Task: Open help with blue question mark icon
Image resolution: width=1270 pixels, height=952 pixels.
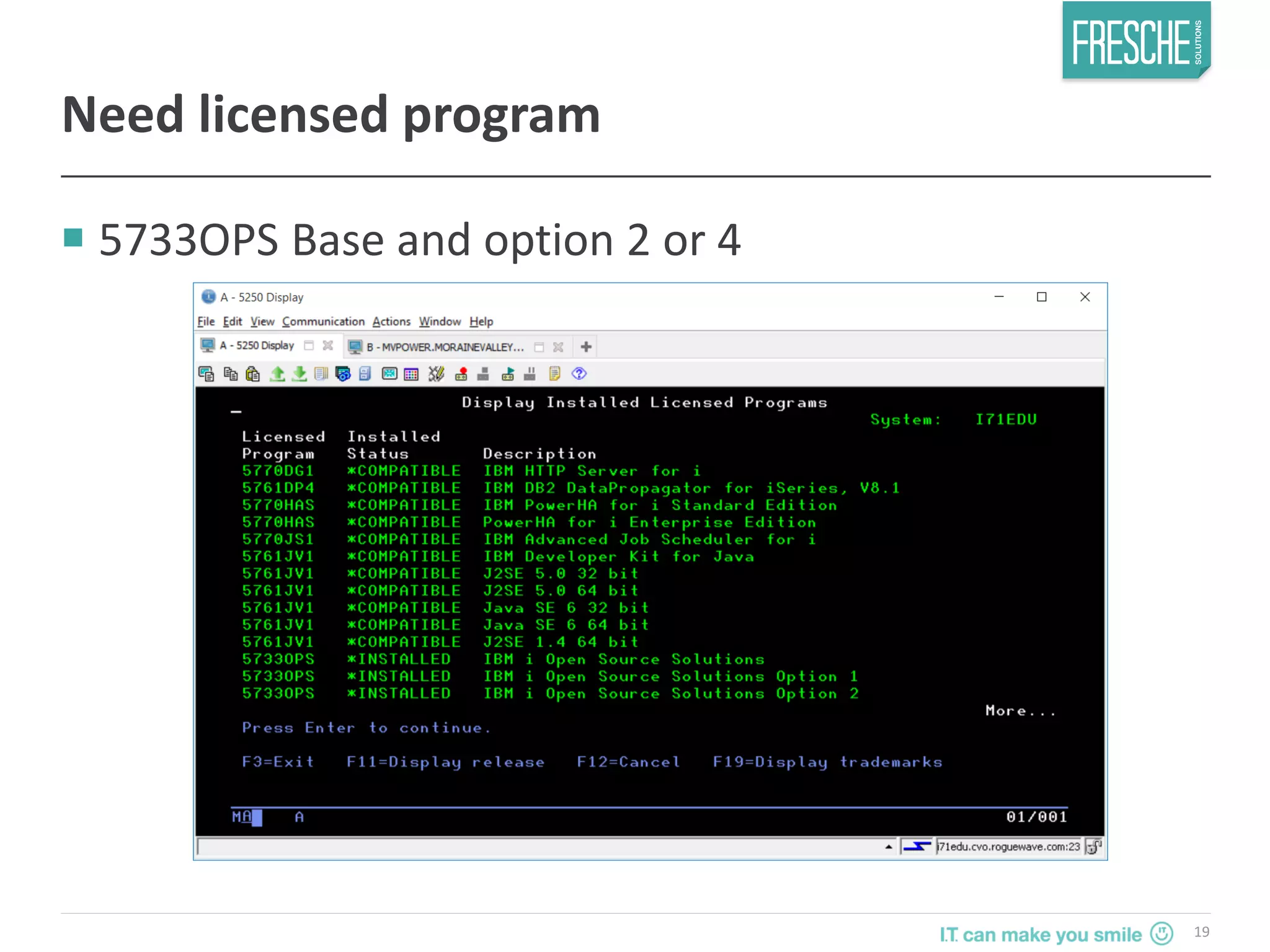Action: 579,374
